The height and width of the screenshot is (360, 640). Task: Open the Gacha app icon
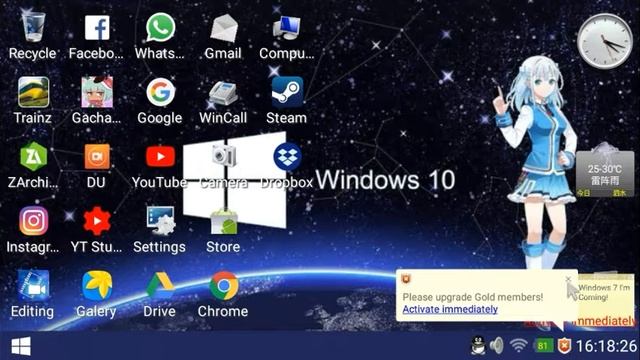(97, 92)
